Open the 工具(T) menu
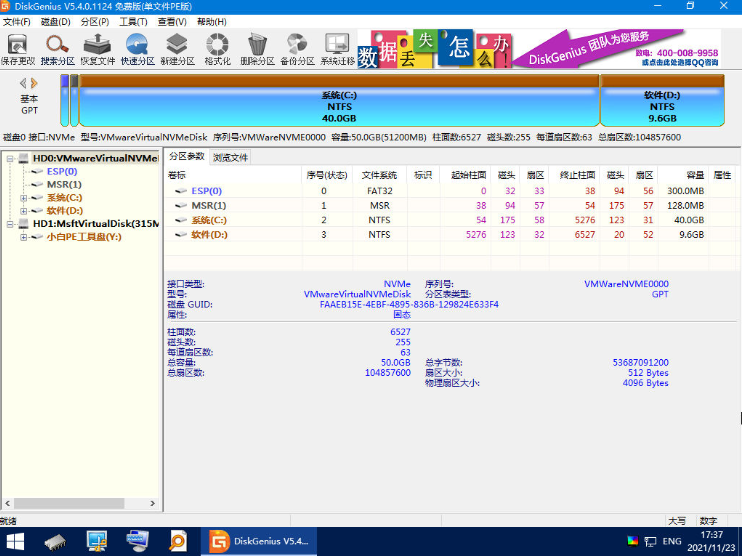This screenshot has width=743, height=556. pos(132,21)
